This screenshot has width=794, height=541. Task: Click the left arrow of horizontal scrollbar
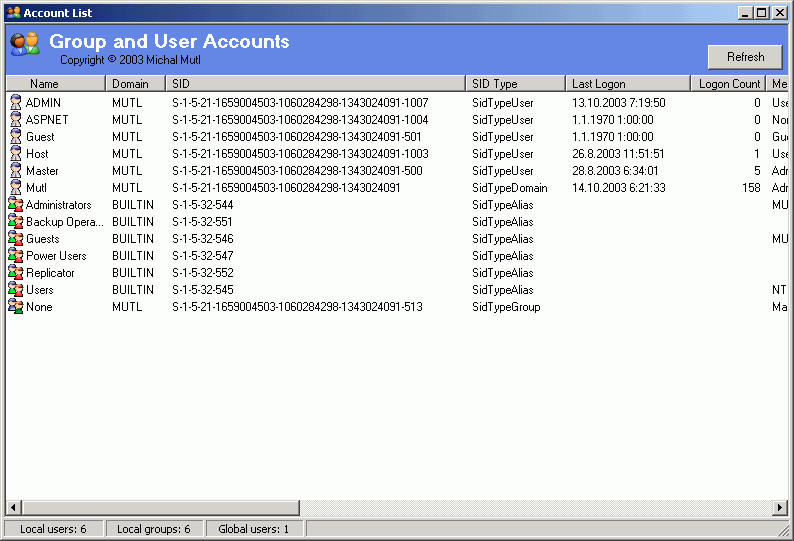pyautogui.click(x=14, y=508)
